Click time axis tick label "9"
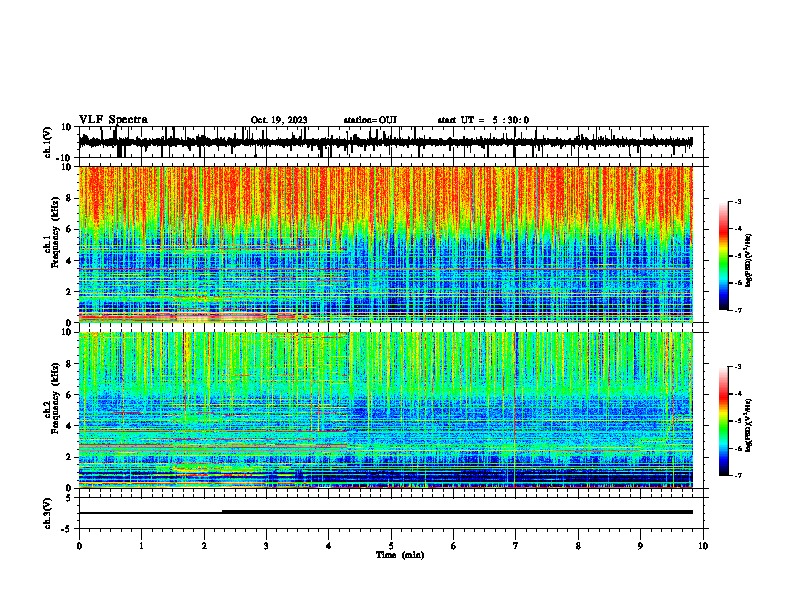Viewport: 792px width, 612px height. (x=640, y=546)
